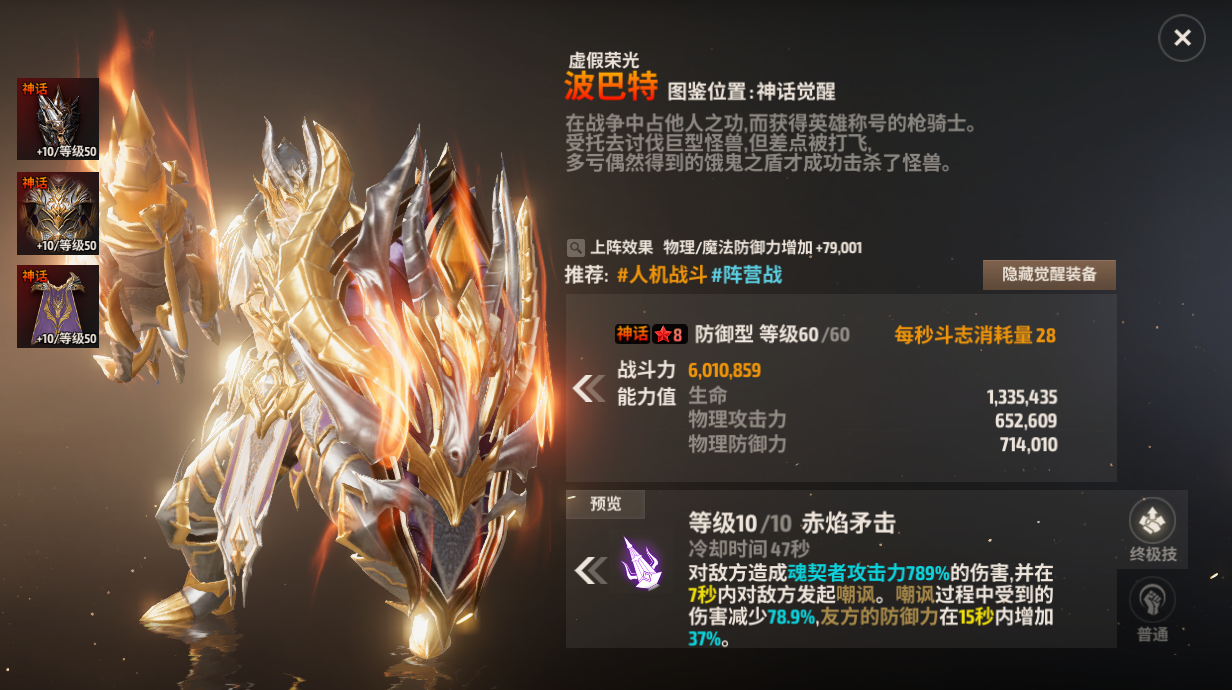The image size is (1232, 690).
Task: Click the 波巴特 character name title
Action: coord(611,87)
